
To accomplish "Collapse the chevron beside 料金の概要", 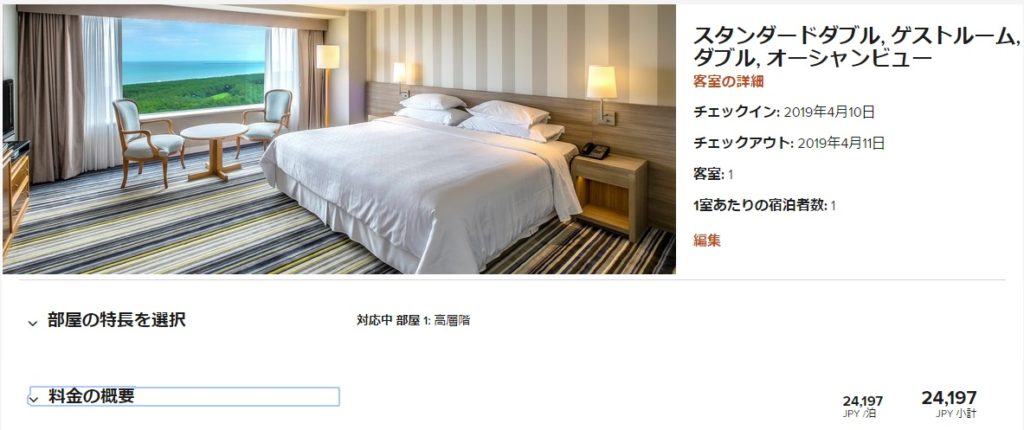I will tap(34, 399).
